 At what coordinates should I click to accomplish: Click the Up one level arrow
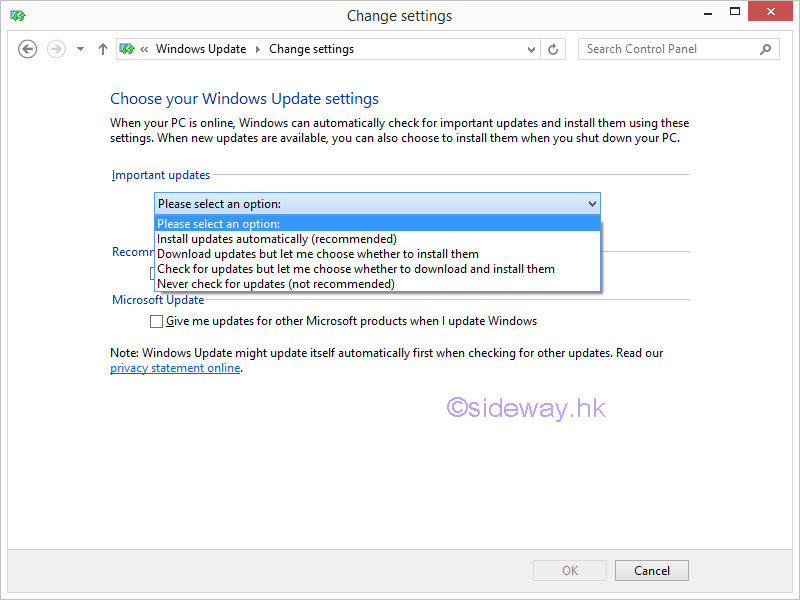pos(102,49)
